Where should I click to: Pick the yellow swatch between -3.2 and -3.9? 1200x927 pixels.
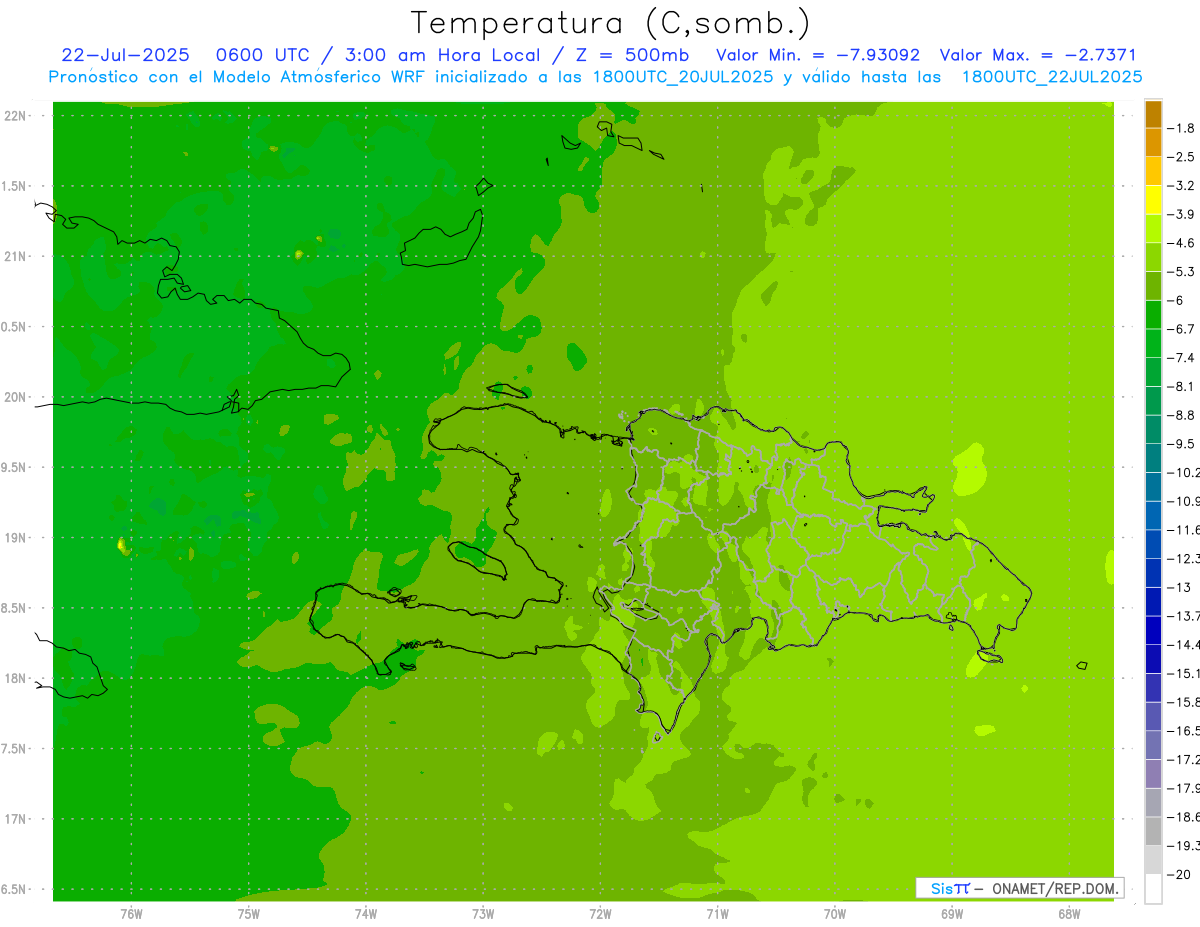(1153, 200)
